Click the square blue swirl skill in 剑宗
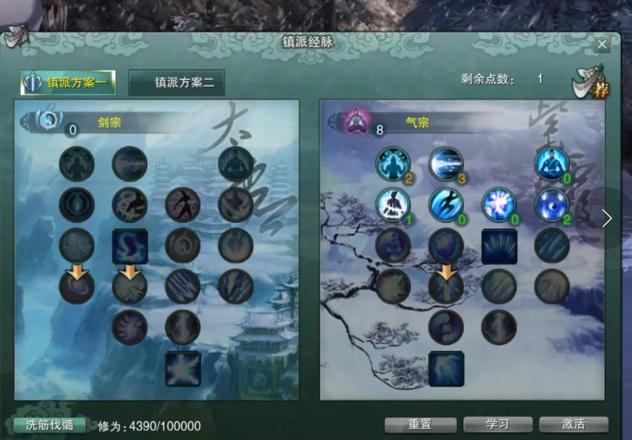The height and width of the screenshot is (440, 632). click(130, 246)
